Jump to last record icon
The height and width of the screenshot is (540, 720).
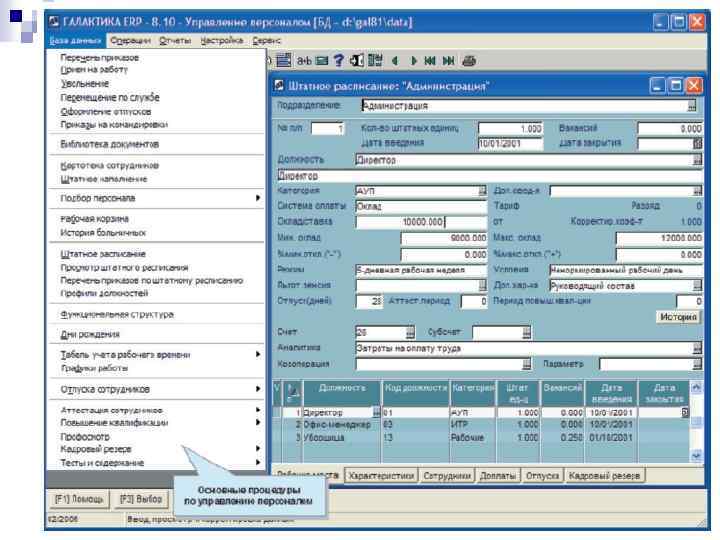449,61
